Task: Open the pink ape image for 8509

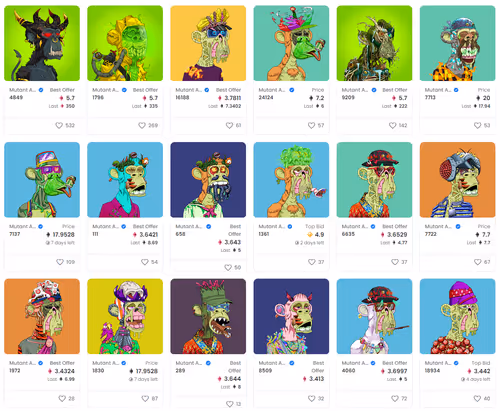Action: pyautogui.click(x=291, y=316)
